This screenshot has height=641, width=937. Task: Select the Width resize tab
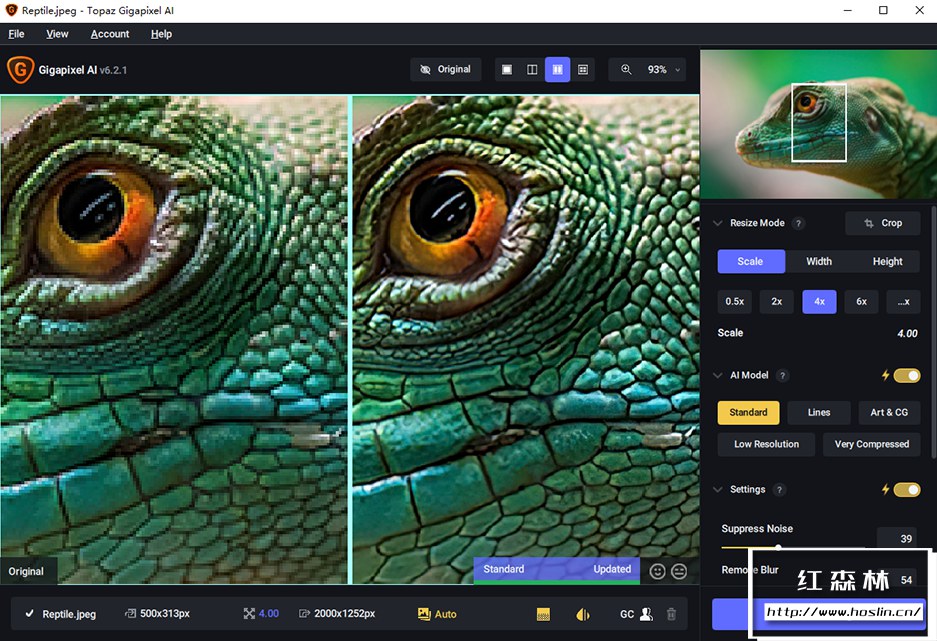819,261
